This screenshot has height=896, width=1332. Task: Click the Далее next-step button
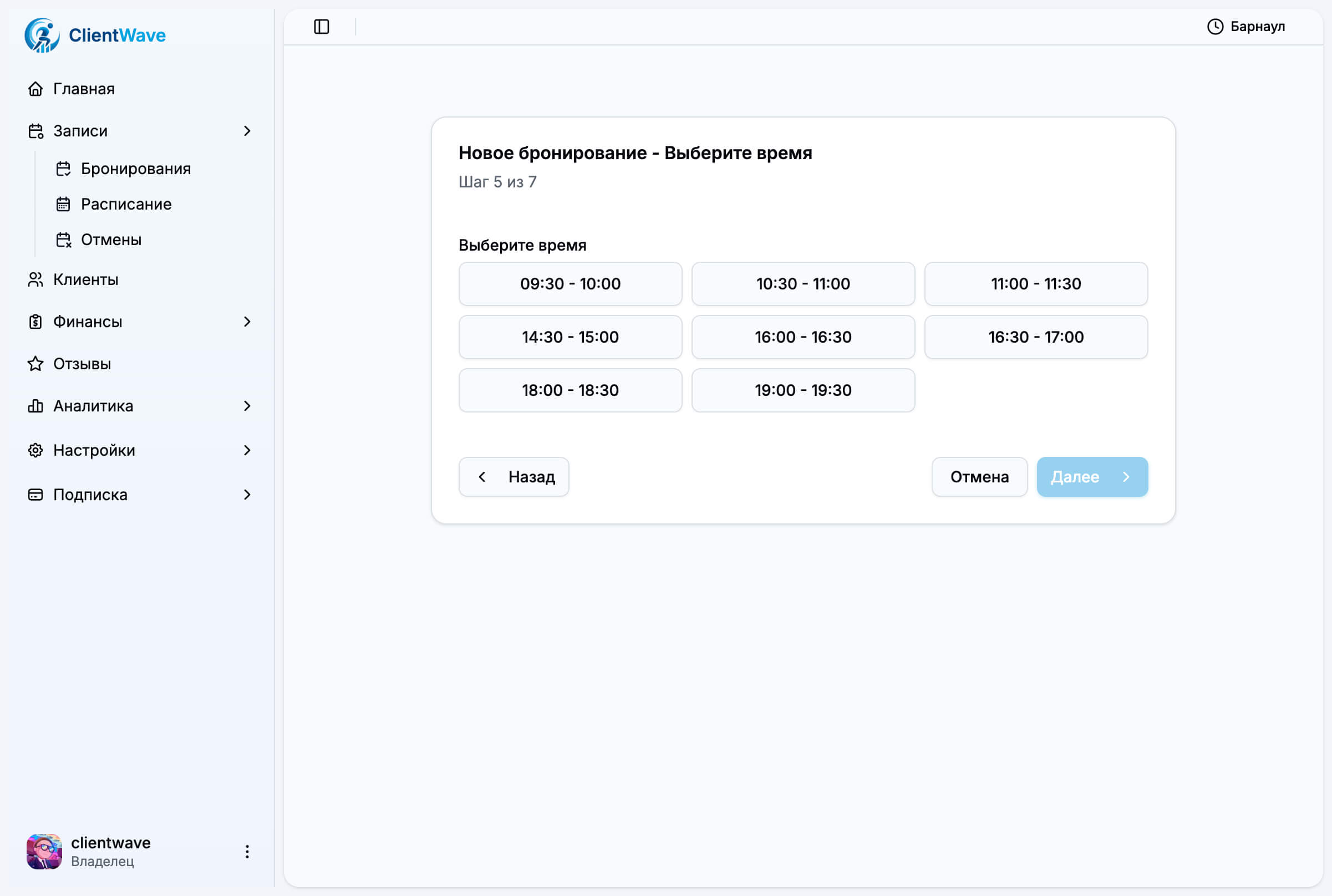point(1091,477)
